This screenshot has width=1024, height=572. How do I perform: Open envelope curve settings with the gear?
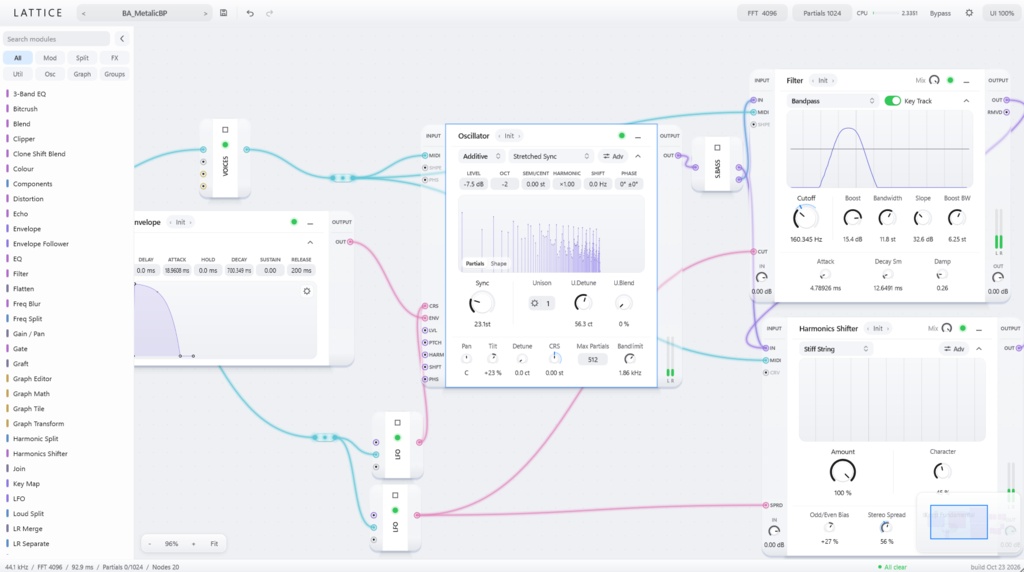[x=307, y=291]
